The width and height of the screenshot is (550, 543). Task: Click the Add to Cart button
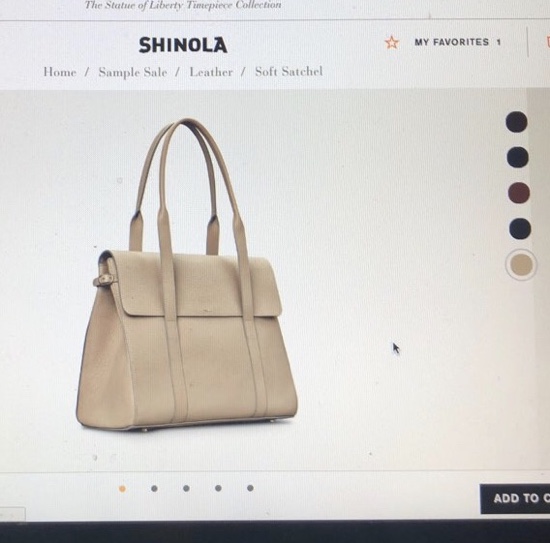coord(515,499)
